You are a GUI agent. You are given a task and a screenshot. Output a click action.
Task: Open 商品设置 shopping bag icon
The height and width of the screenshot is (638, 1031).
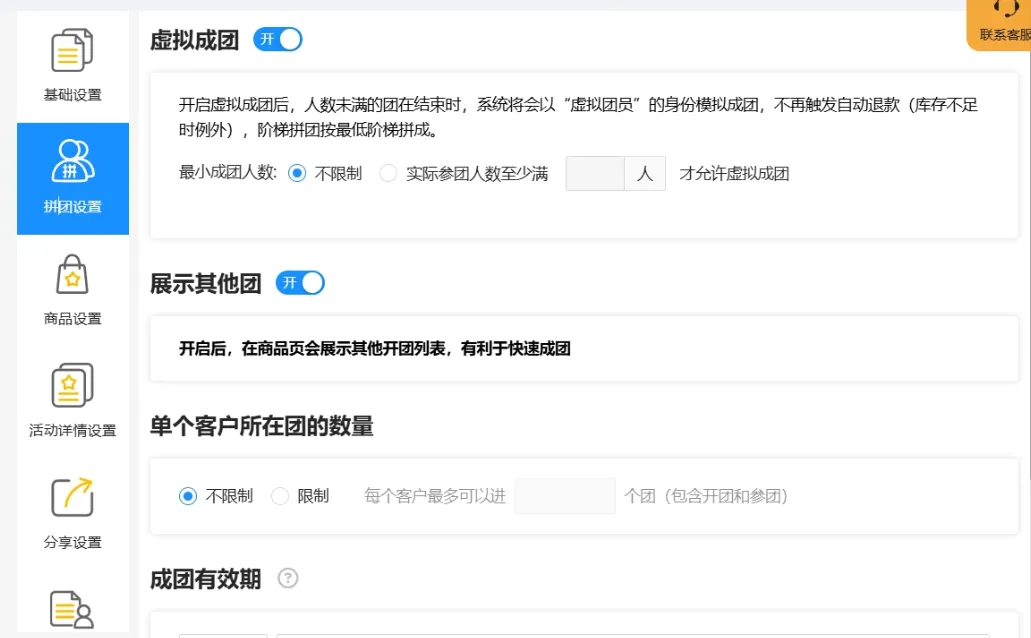pos(72,274)
